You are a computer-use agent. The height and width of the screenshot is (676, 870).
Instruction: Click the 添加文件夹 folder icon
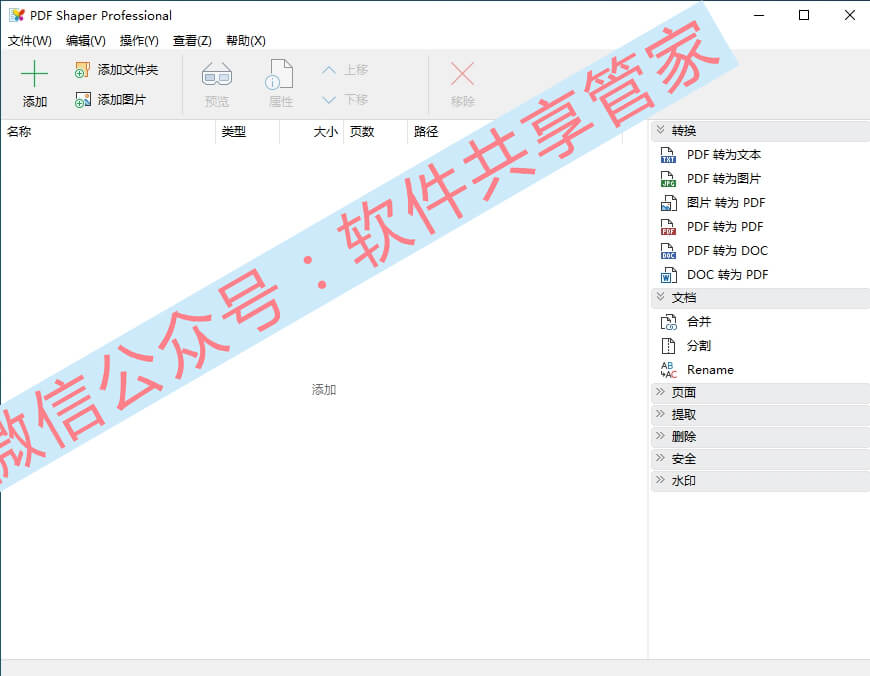[83, 70]
